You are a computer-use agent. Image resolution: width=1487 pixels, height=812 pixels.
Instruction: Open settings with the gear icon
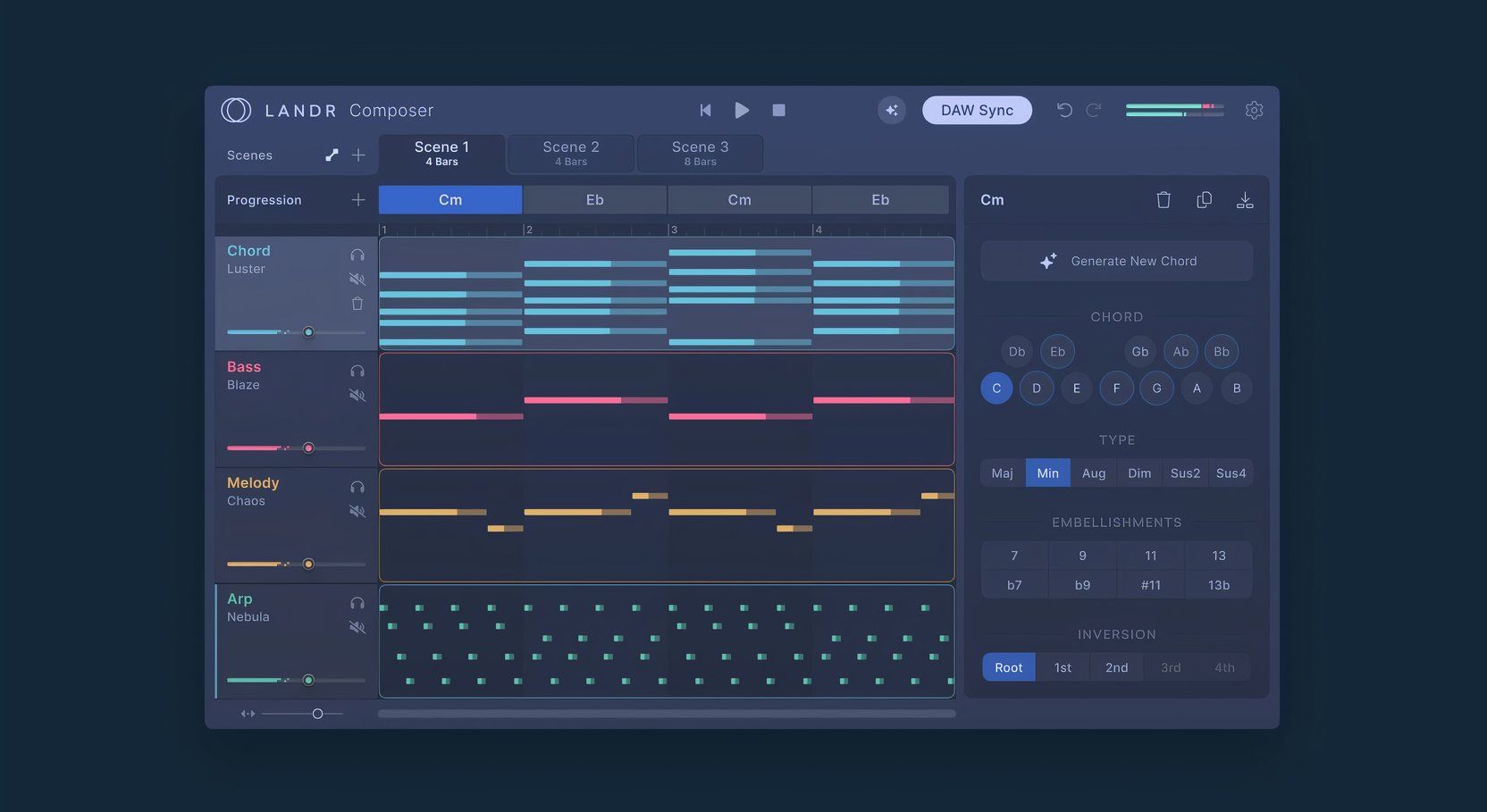pos(1254,110)
